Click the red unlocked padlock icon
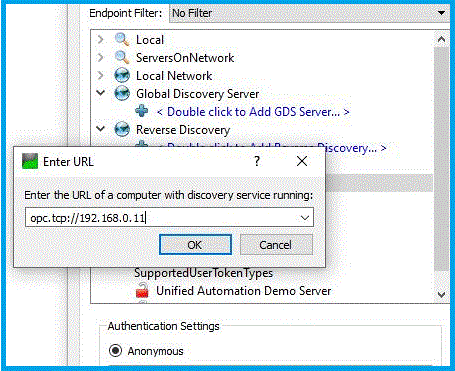This screenshot has height=371, width=455. click(142, 290)
